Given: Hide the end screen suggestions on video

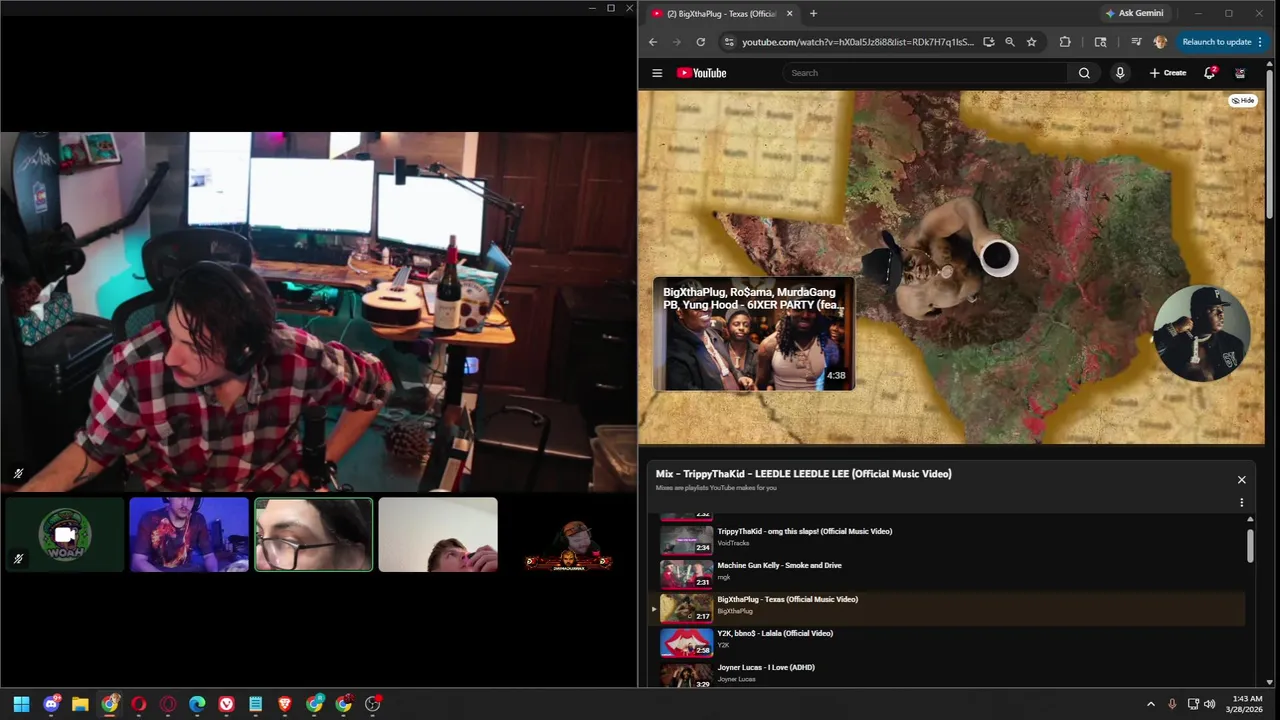Looking at the screenshot, I should click(x=1243, y=101).
